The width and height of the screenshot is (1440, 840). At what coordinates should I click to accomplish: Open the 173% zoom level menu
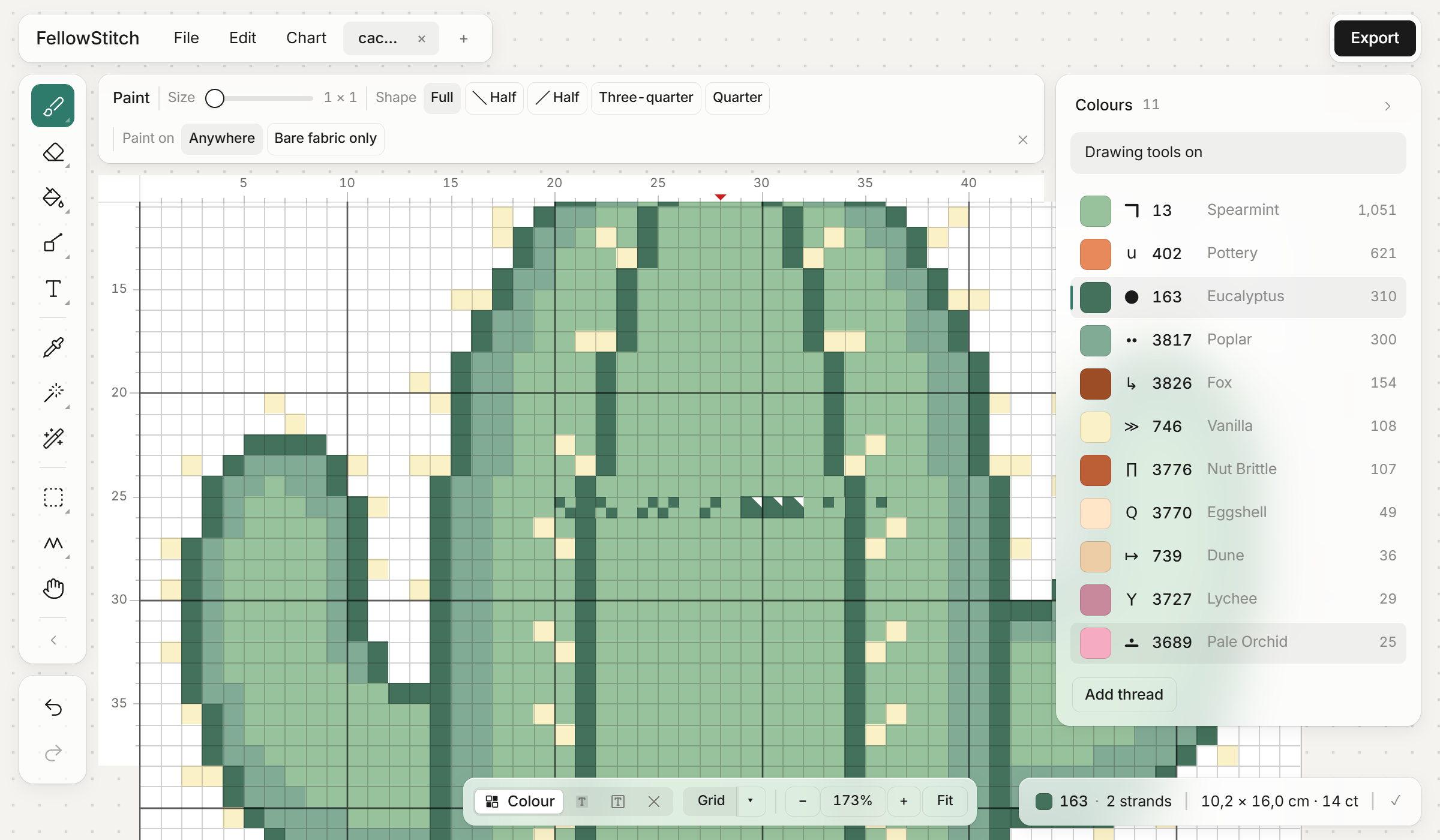(x=853, y=801)
